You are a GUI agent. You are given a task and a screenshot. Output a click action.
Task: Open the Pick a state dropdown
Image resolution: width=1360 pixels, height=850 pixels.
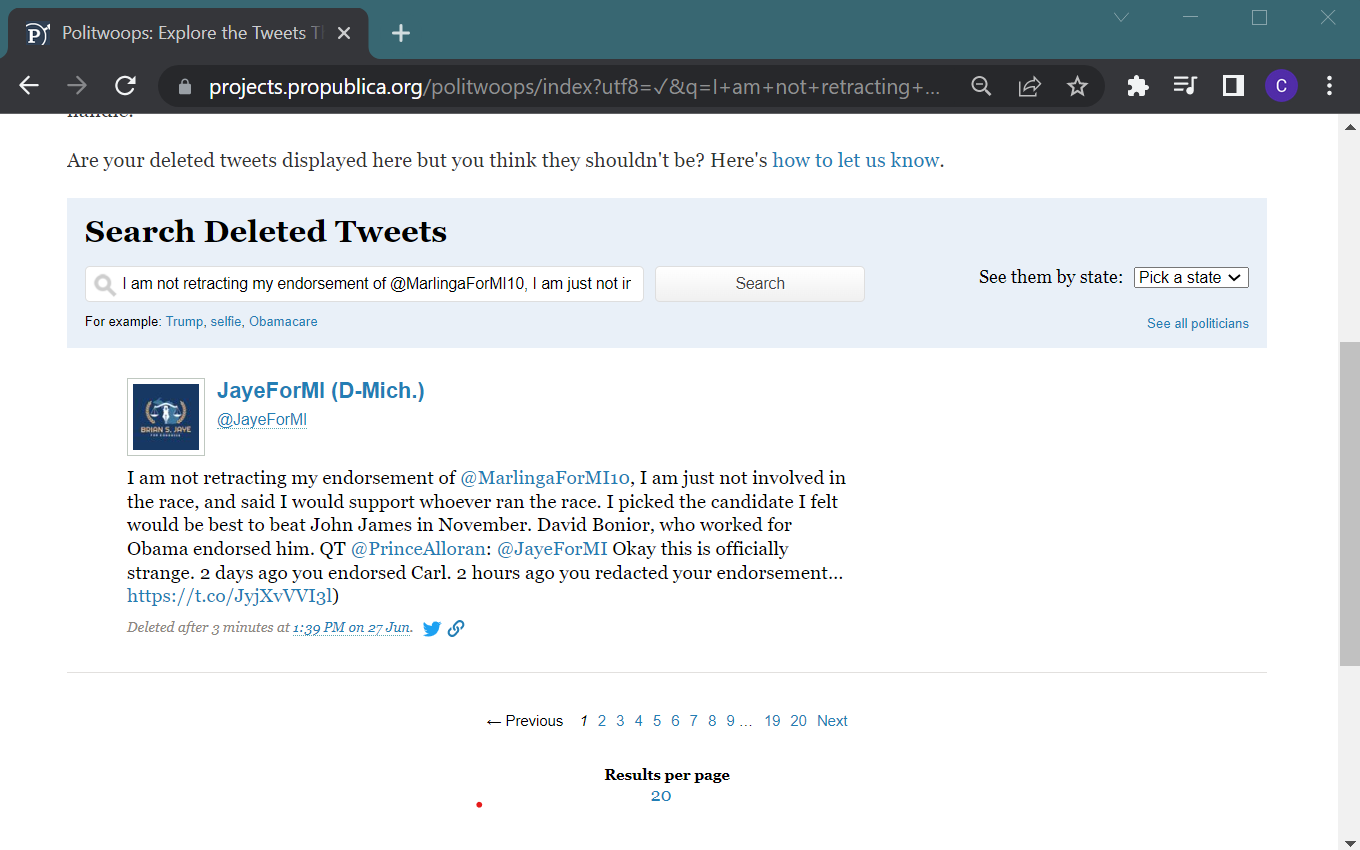[1191, 278]
